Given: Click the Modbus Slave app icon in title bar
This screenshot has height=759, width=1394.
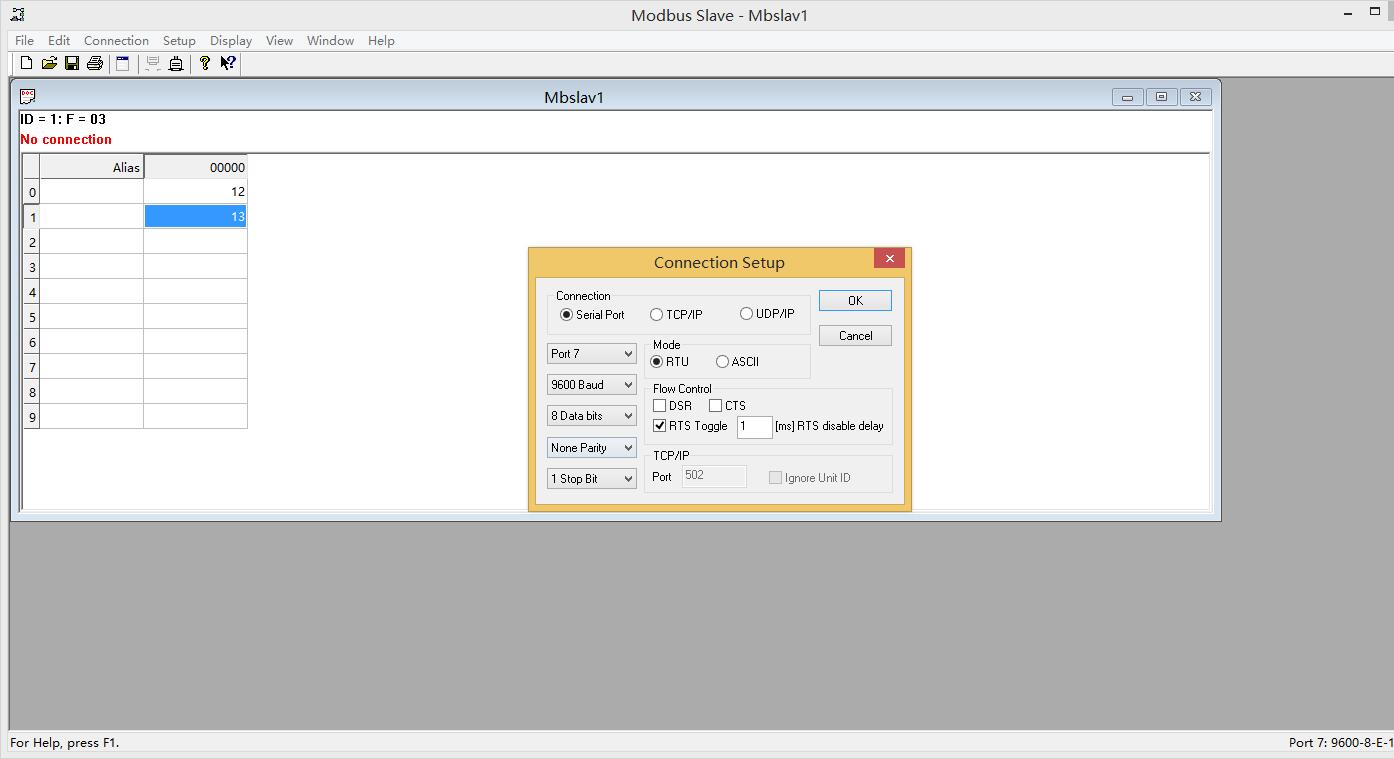Looking at the screenshot, I should tap(16, 14).
